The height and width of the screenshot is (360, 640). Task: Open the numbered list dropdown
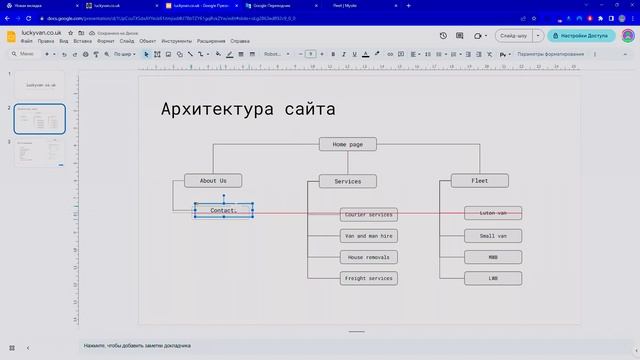point(456,54)
